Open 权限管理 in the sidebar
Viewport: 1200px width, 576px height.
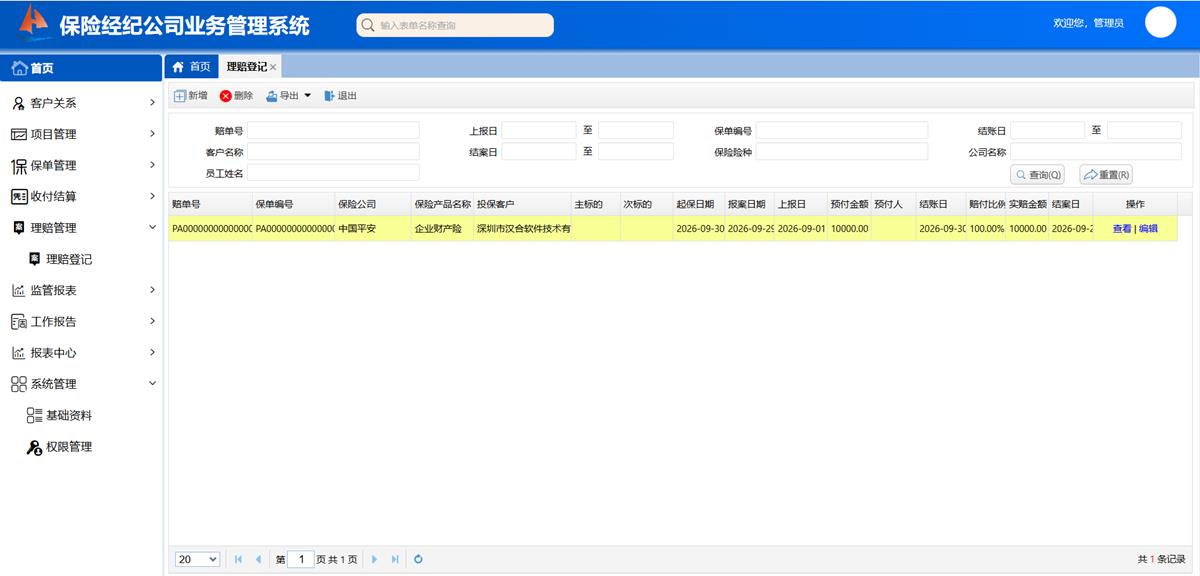coord(81,447)
